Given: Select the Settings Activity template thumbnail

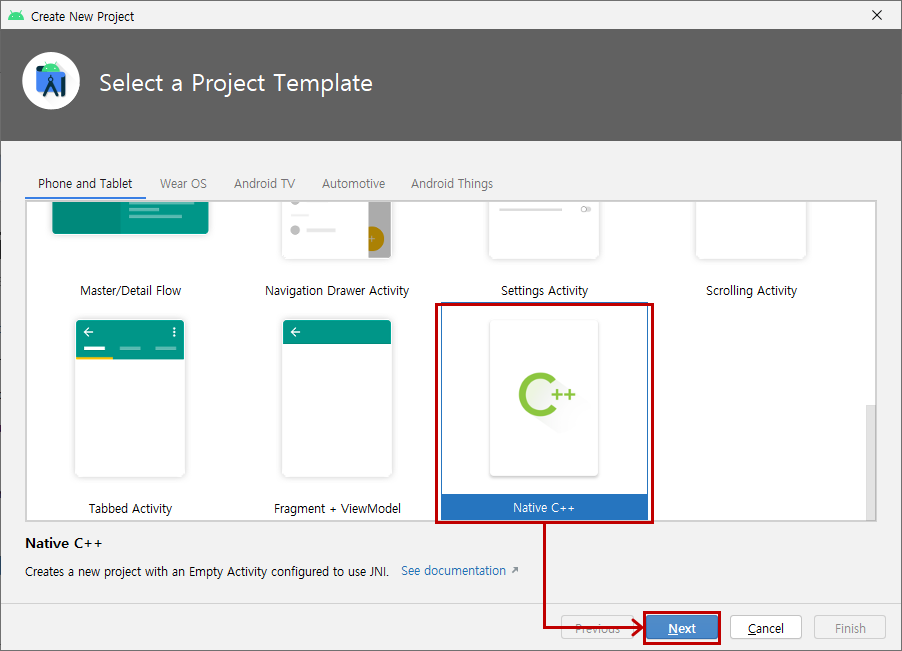Looking at the screenshot, I should coord(544,230).
